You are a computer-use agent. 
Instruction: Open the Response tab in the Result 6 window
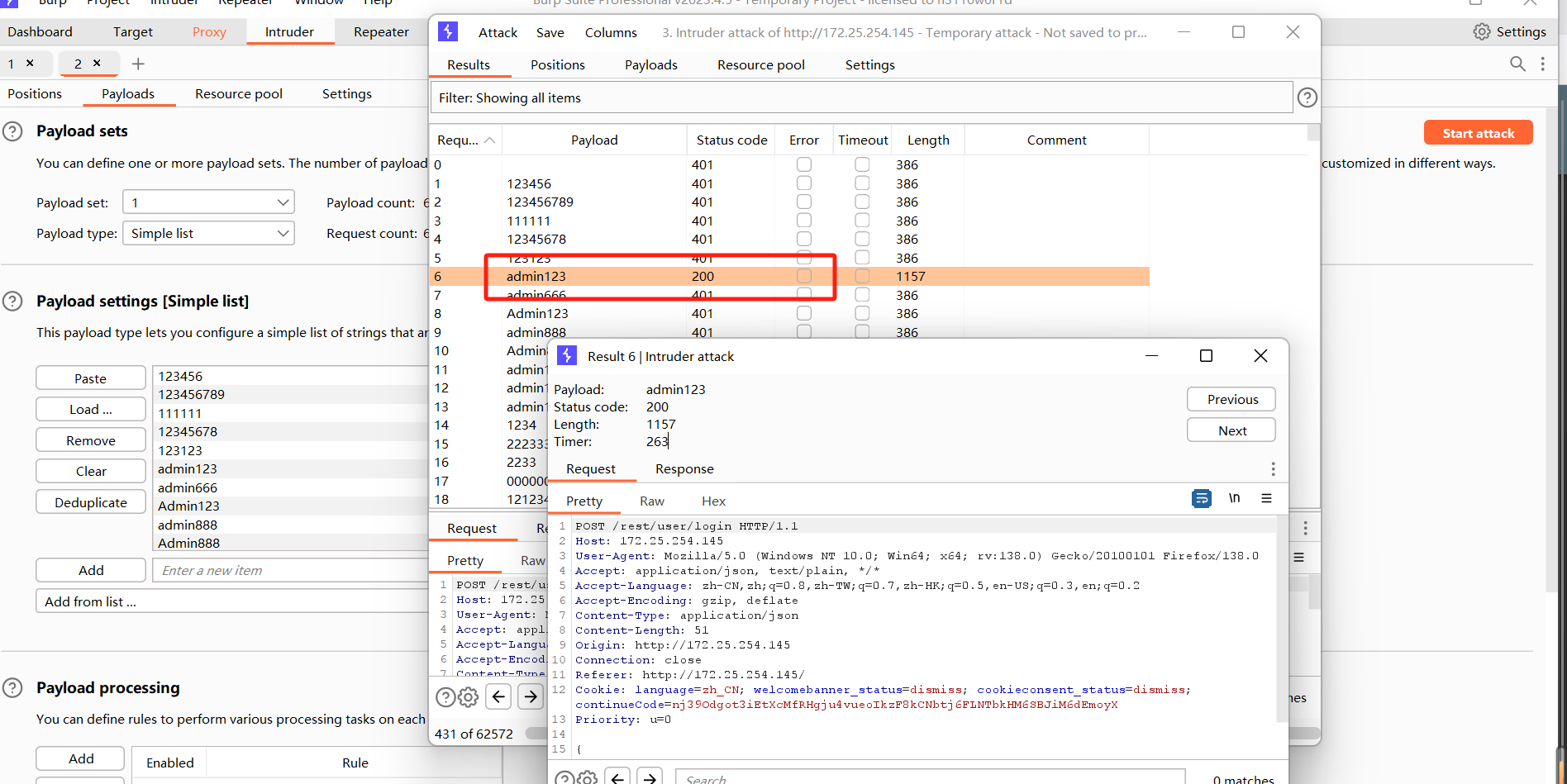(x=684, y=469)
